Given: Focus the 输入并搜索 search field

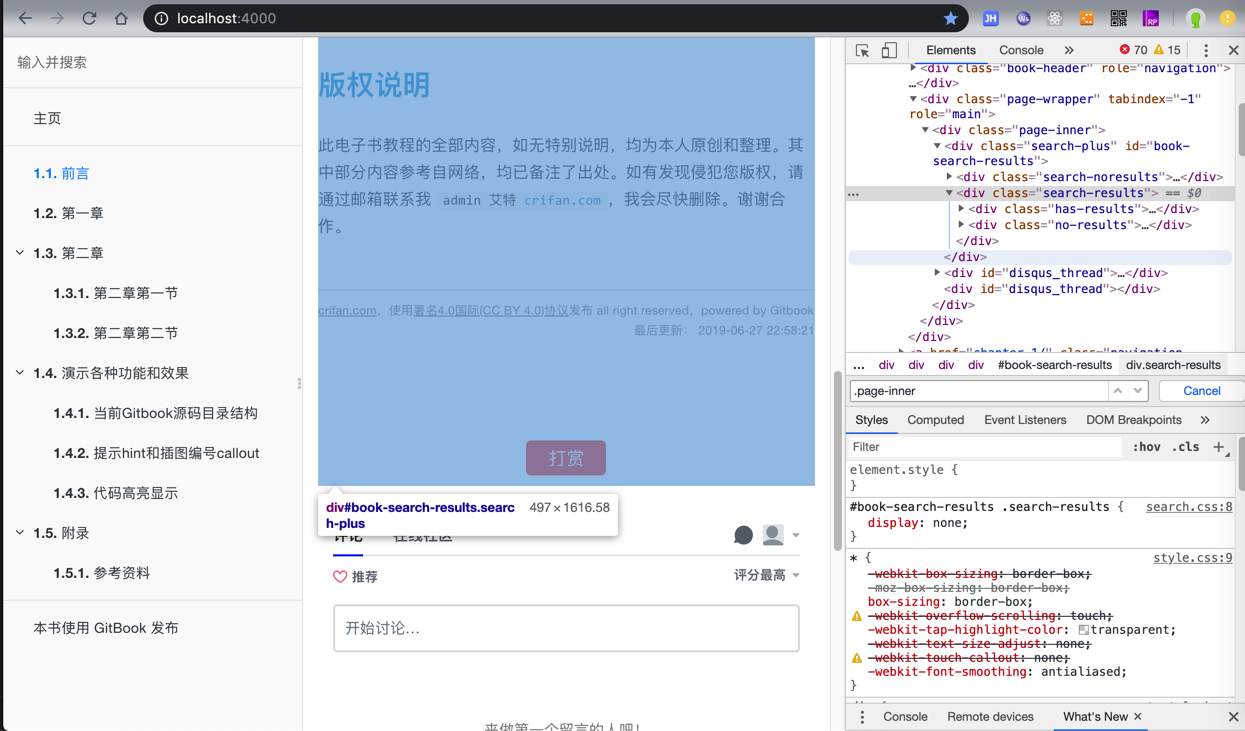Looking at the screenshot, I should (153, 62).
